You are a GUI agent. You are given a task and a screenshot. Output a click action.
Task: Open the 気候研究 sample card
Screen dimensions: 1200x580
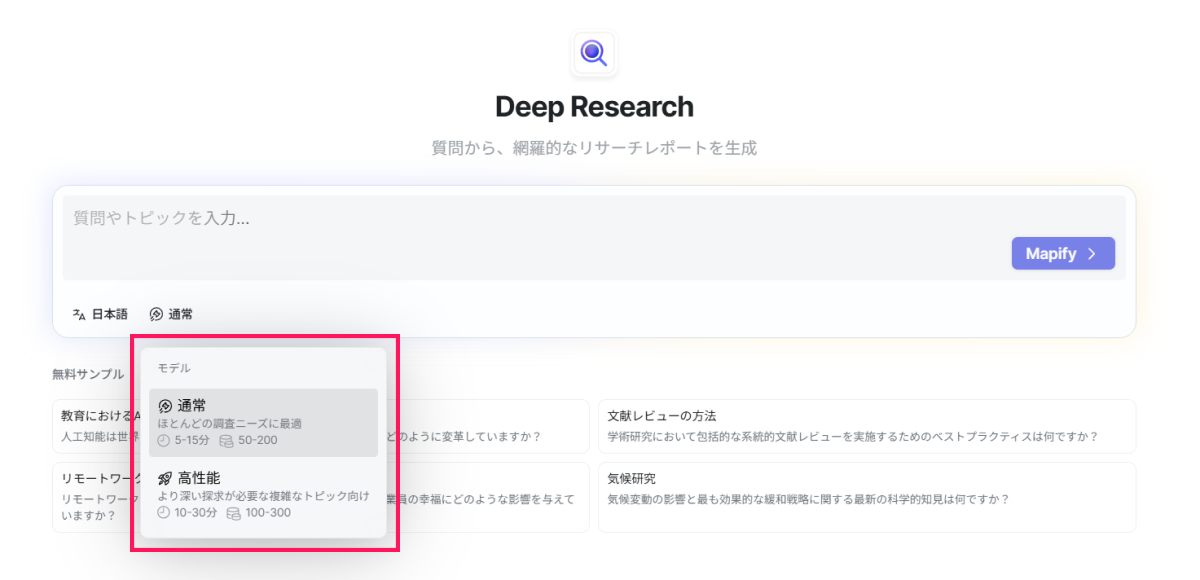point(866,489)
